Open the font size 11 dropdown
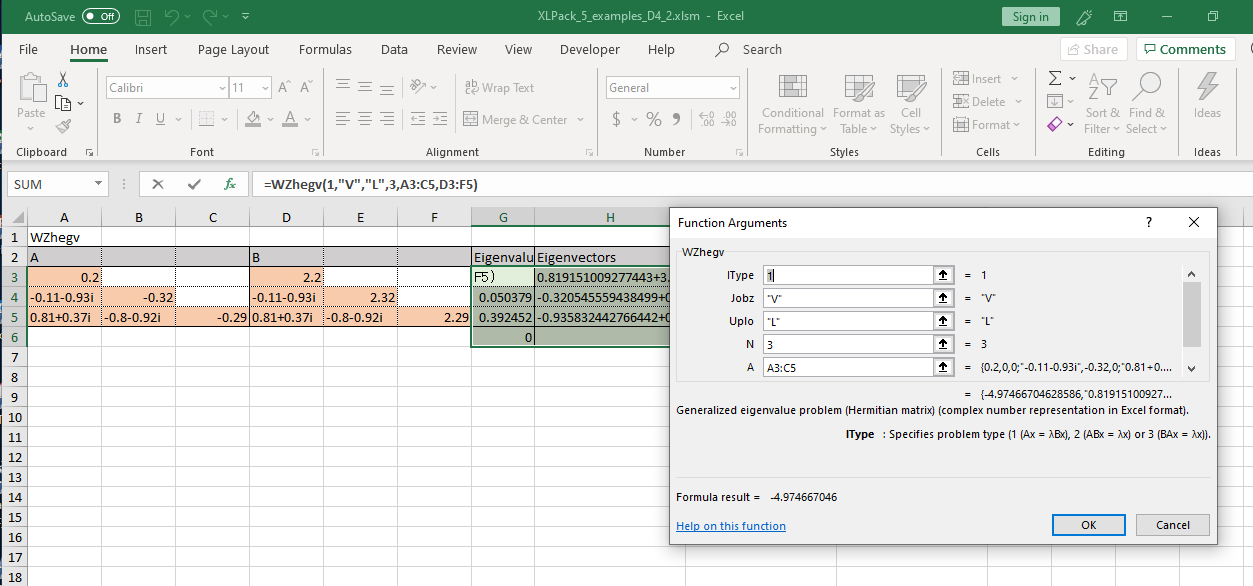The image size is (1253, 586). click(265, 88)
